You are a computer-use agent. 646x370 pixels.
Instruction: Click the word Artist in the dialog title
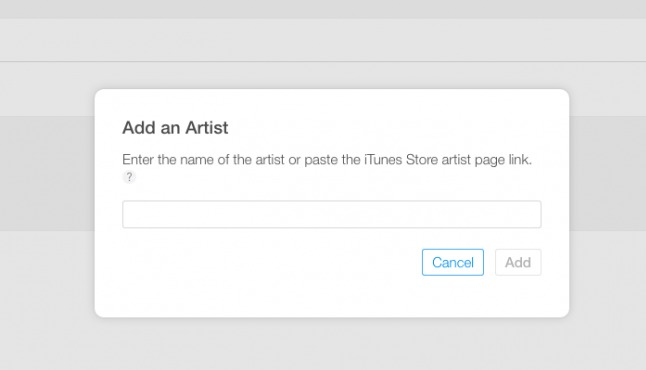(206, 128)
